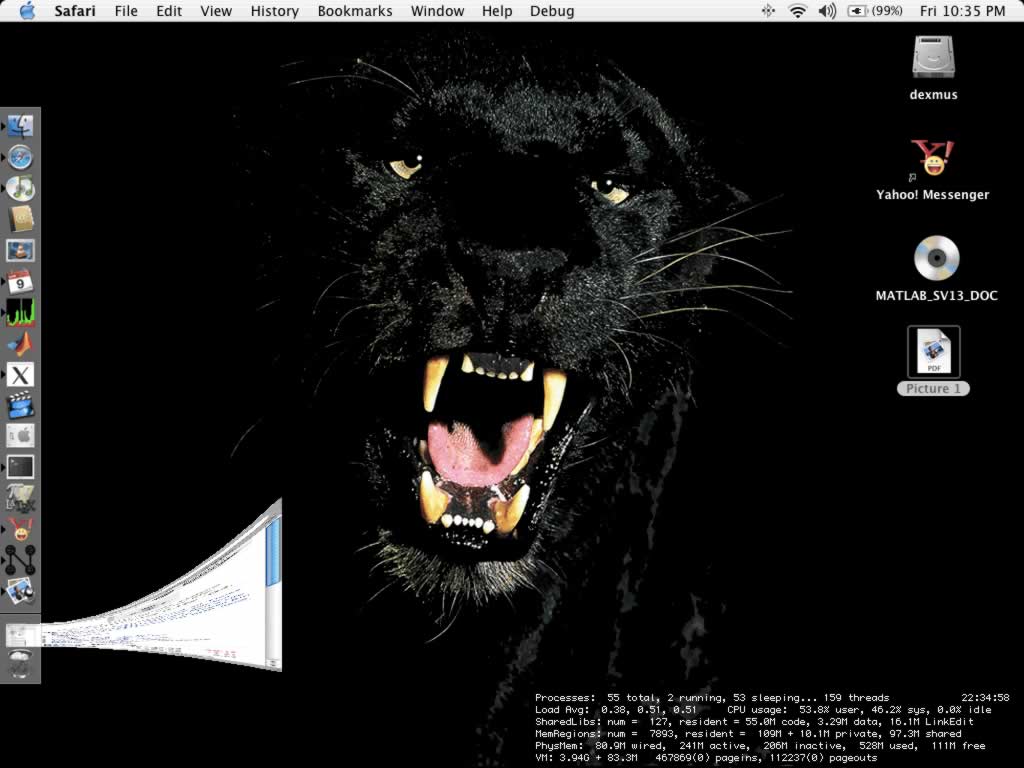Open the VLC cone picture icon in dock
1024x768 pixels.
point(20,251)
